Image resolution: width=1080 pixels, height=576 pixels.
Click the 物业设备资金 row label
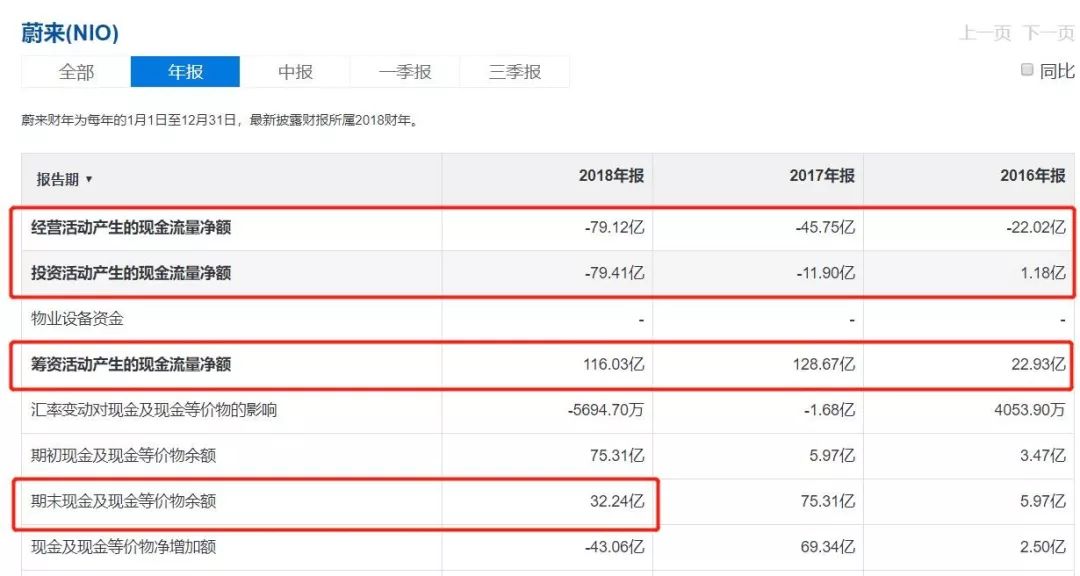tap(77, 318)
